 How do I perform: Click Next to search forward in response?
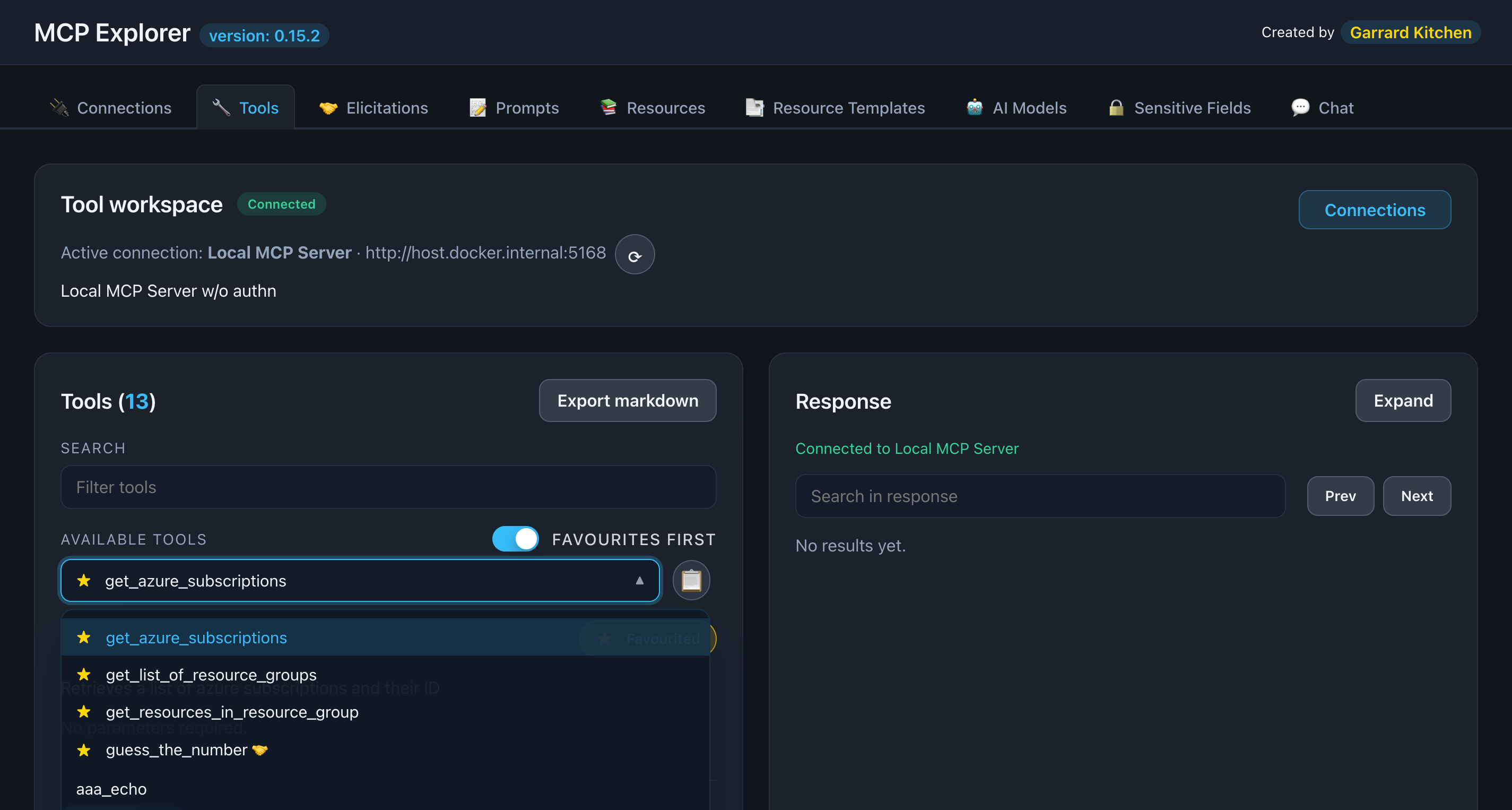click(x=1417, y=496)
